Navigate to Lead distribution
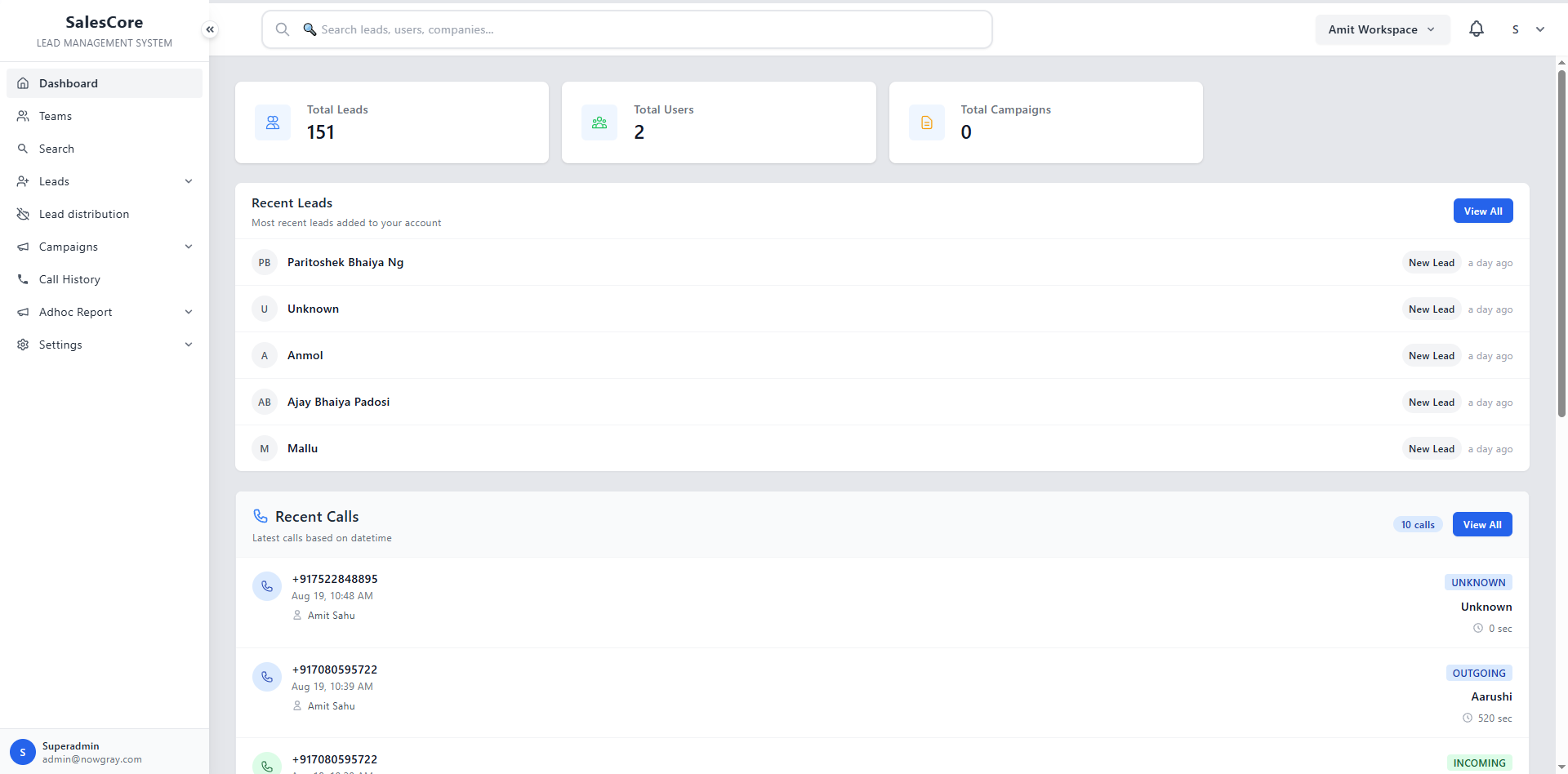 [84, 214]
